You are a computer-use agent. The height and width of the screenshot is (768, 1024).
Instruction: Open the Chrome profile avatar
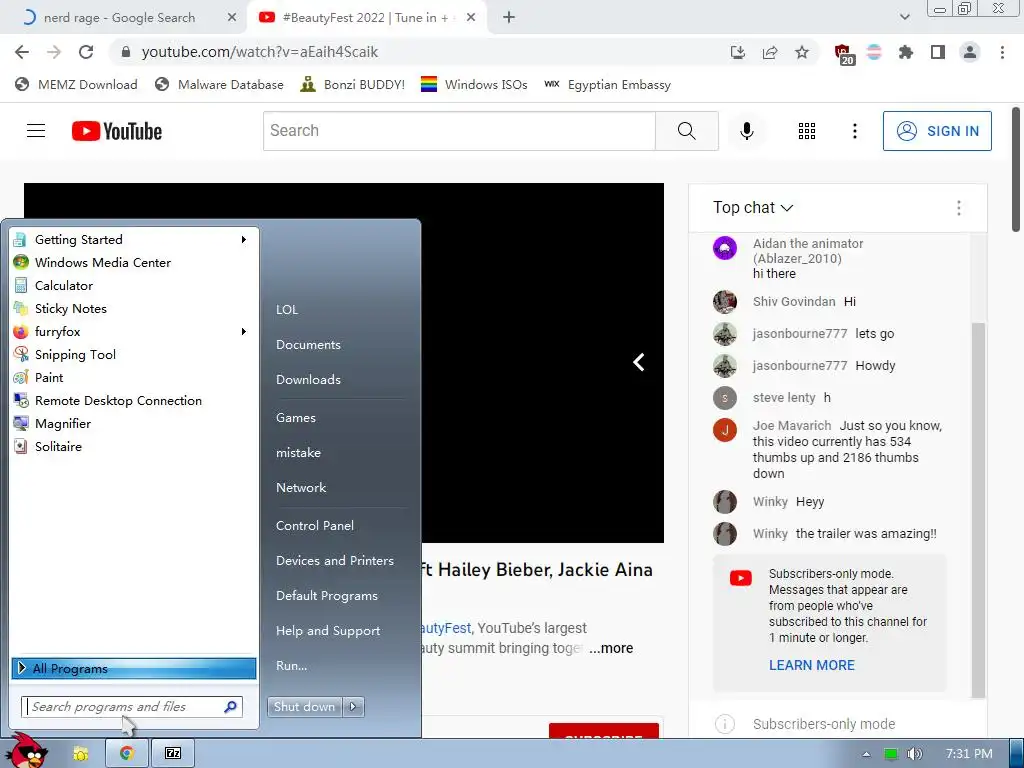click(970, 52)
